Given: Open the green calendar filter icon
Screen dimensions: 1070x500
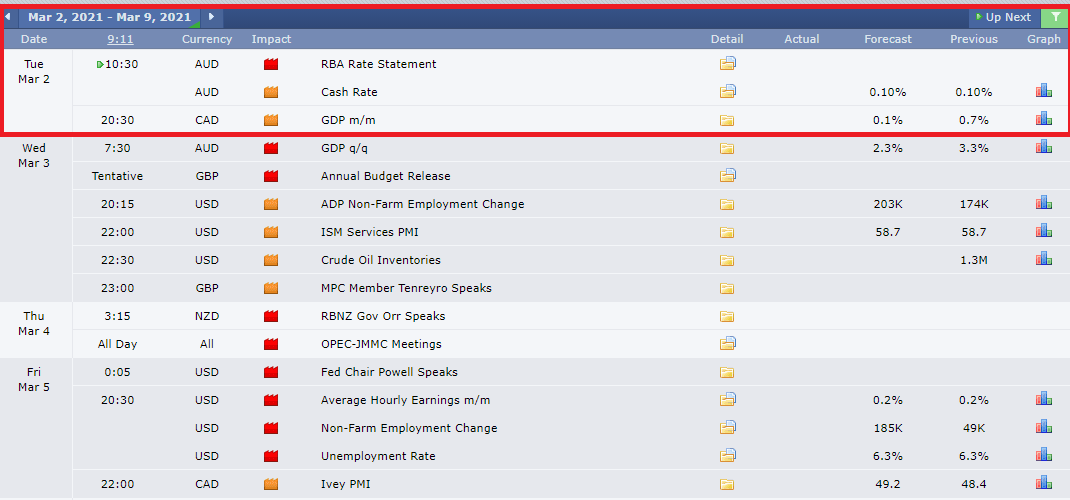Looking at the screenshot, I should tap(1055, 17).
